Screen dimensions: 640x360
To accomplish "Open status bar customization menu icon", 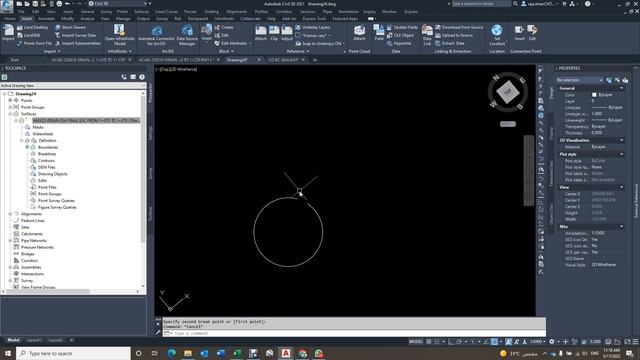I will (x=635, y=342).
